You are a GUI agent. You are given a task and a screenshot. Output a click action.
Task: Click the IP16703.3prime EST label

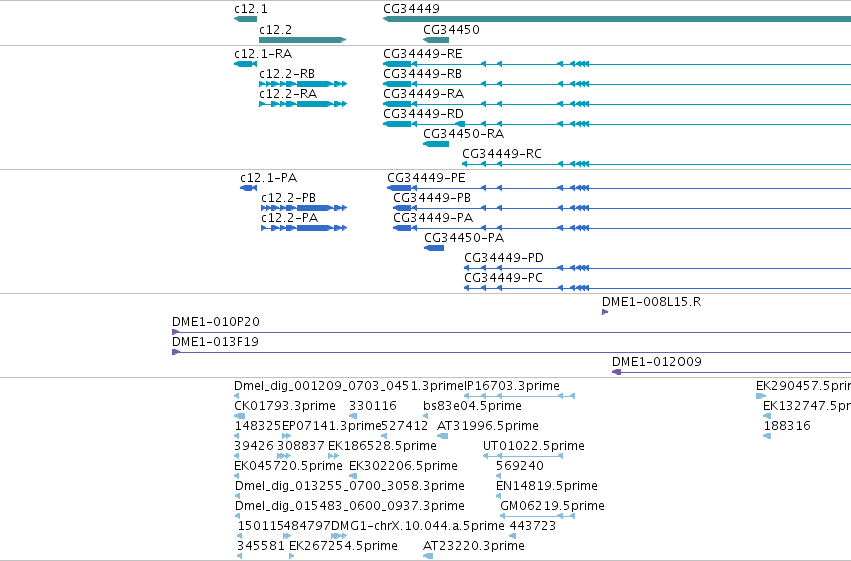[512, 386]
